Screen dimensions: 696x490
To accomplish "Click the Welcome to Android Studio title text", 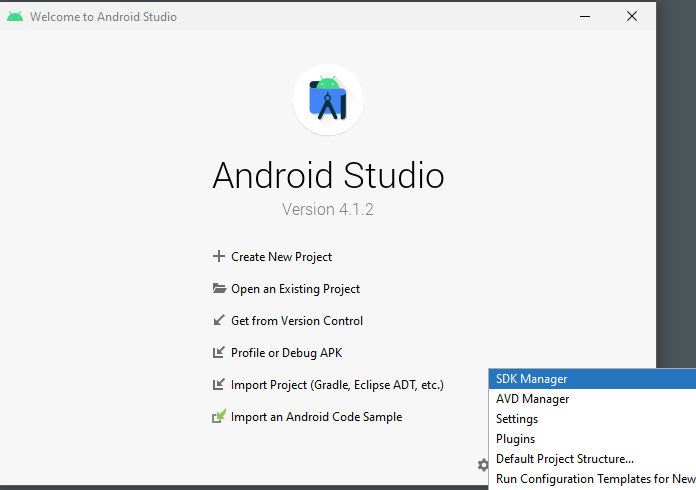I will 103,17.
